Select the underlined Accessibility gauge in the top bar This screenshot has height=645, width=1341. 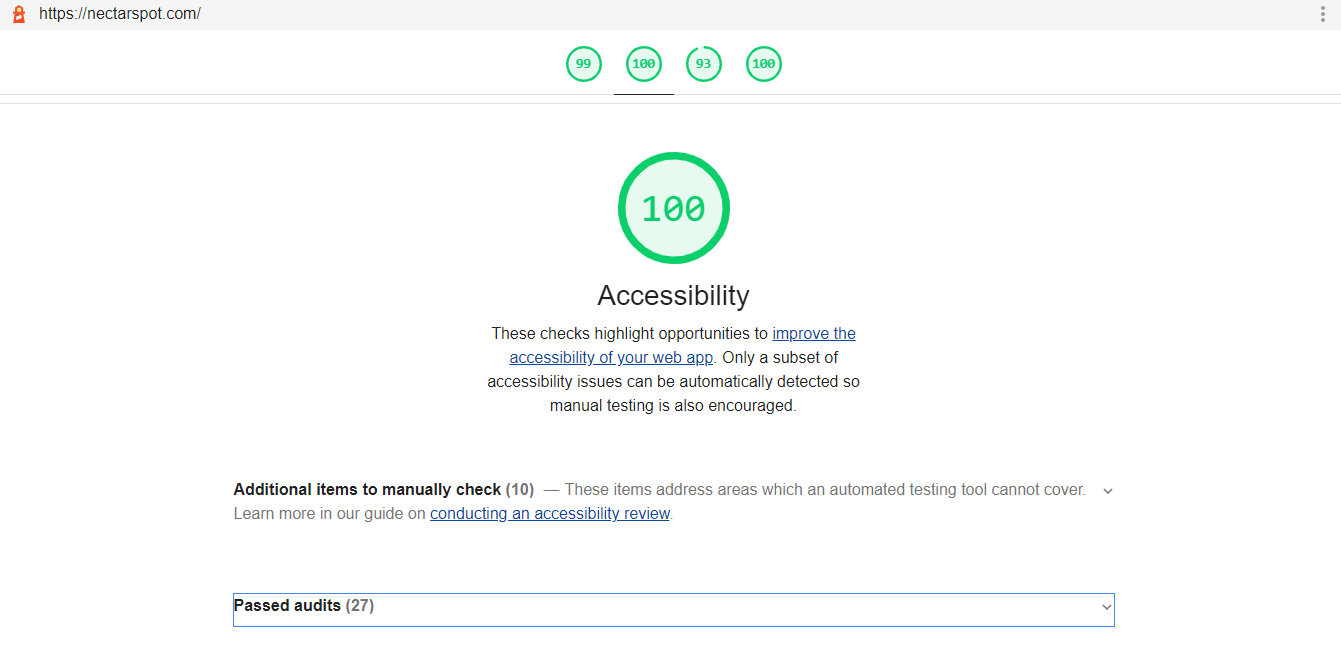pyautogui.click(x=643, y=64)
